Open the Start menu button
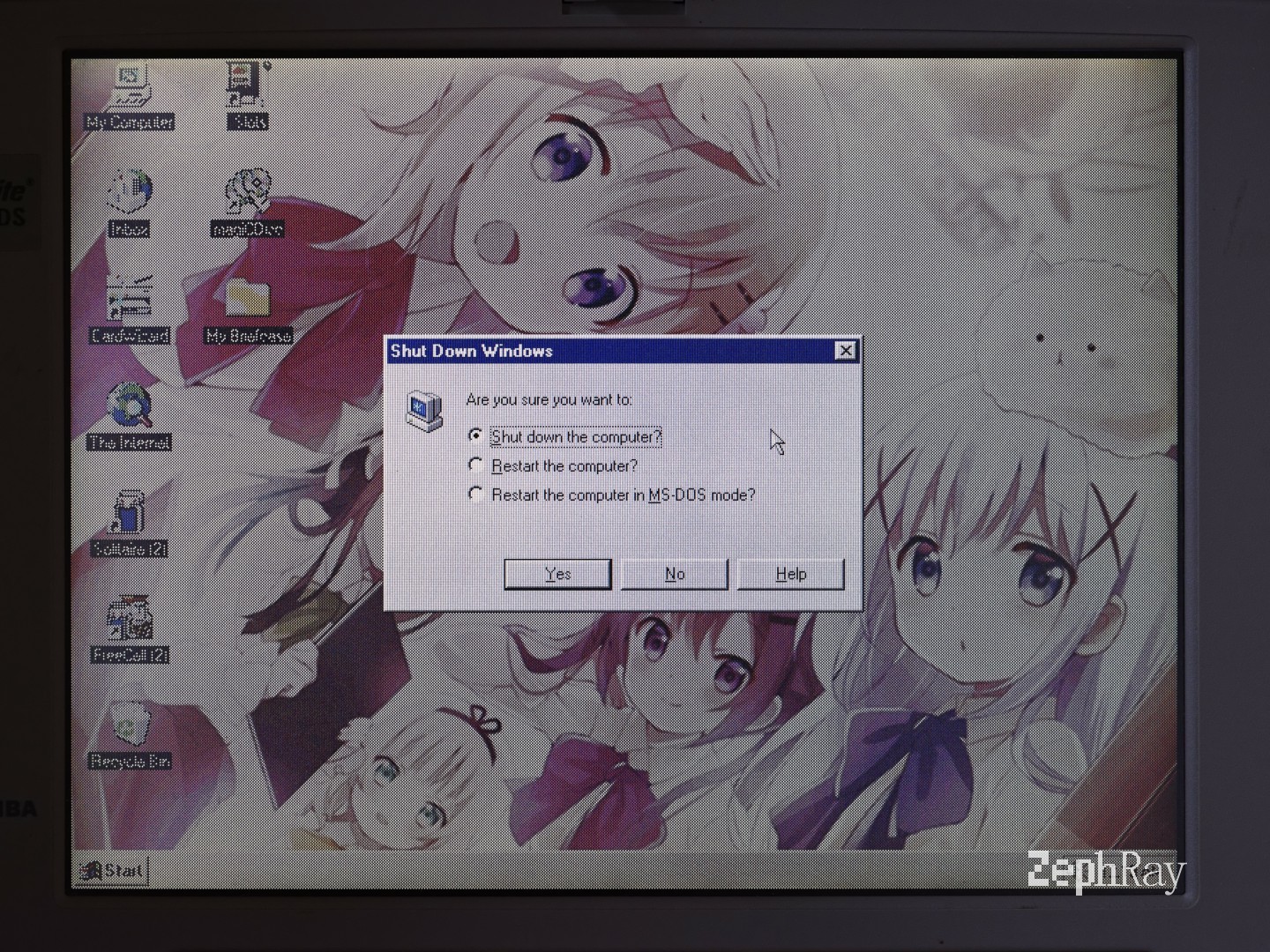Image resolution: width=1270 pixels, height=952 pixels. click(x=112, y=871)
